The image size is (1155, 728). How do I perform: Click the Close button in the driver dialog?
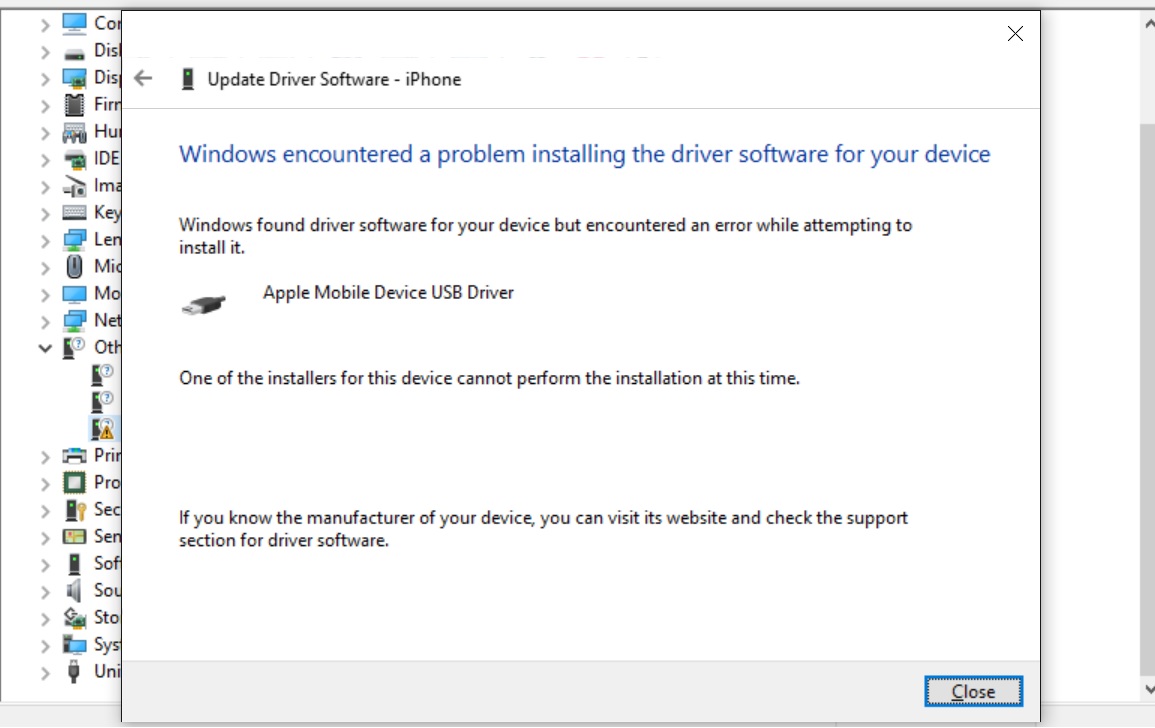[973, 691]
